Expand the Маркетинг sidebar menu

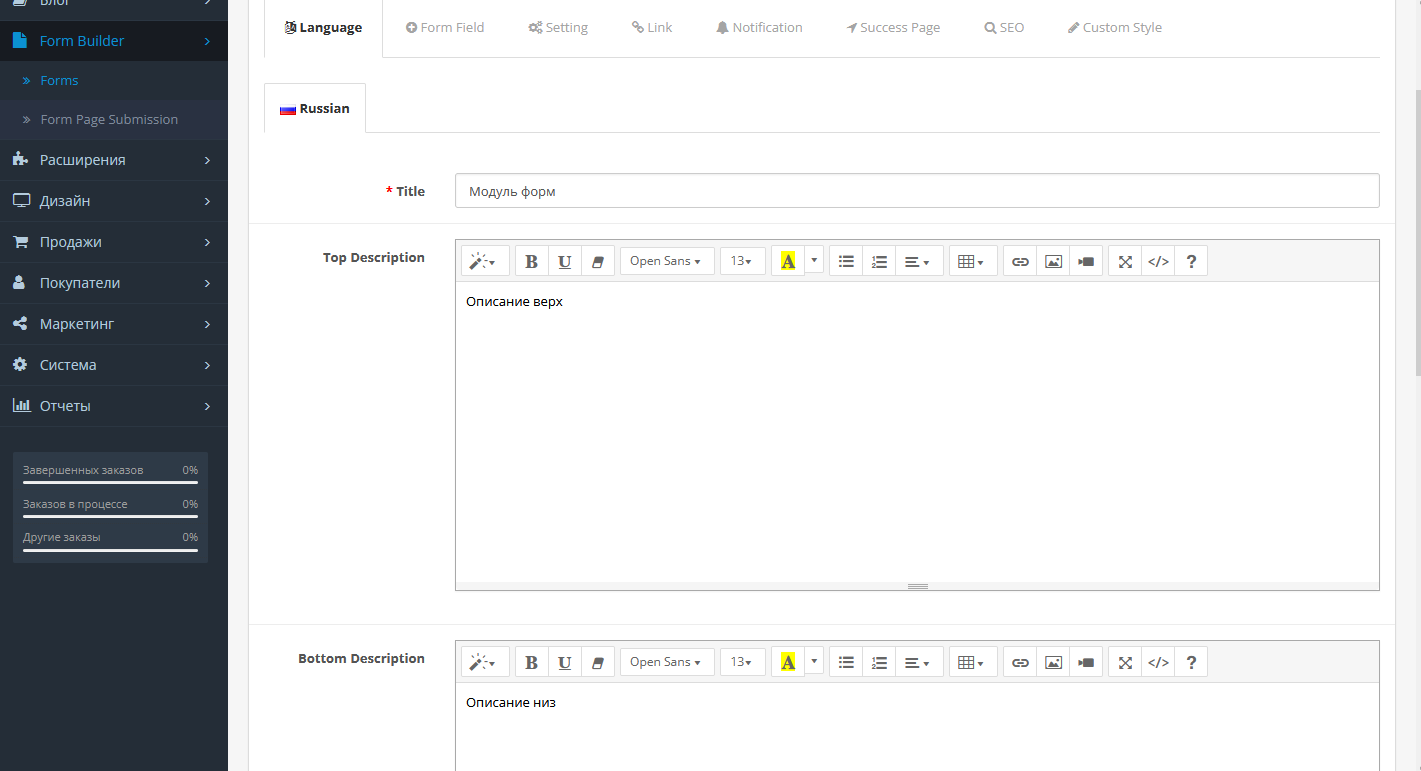click(113, 324)
